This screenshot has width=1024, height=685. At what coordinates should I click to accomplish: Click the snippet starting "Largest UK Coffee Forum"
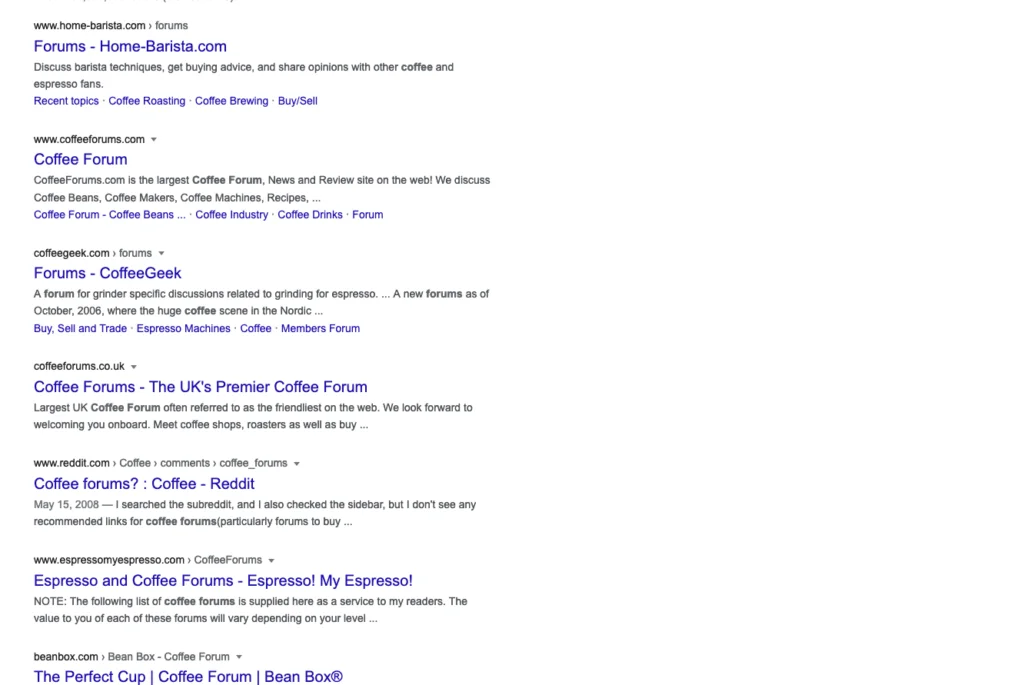pyautogui.click(x=253, y=416)
